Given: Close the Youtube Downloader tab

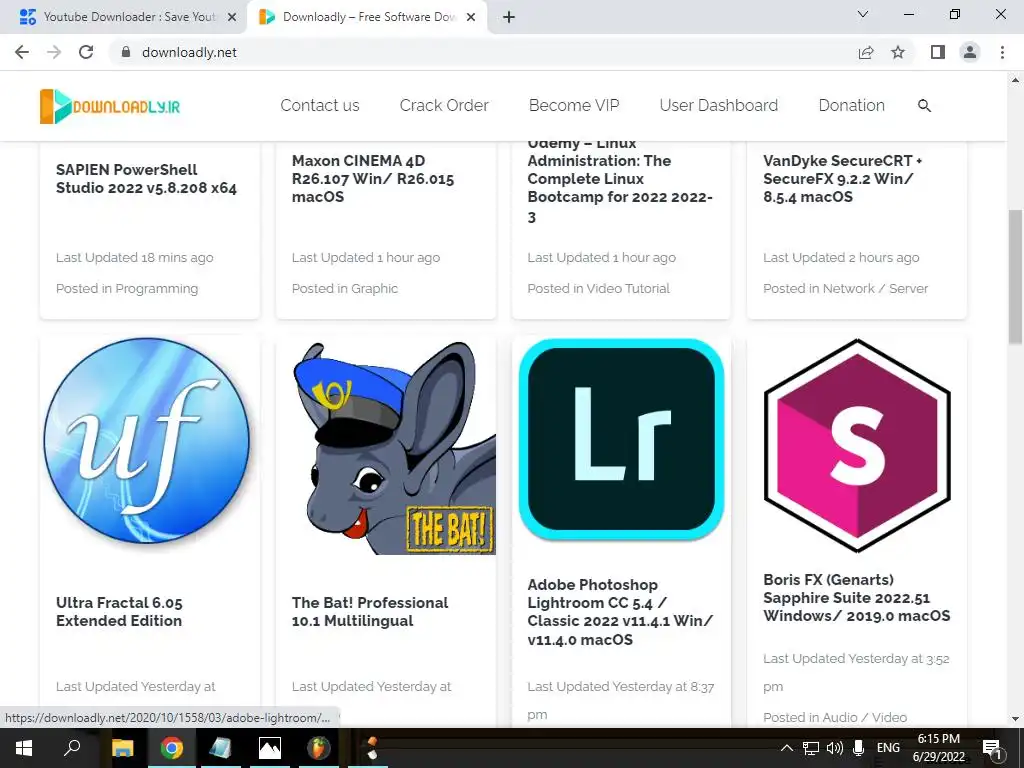Looking at the screenshot, I should pyautogui.click(x=231, y=17).
